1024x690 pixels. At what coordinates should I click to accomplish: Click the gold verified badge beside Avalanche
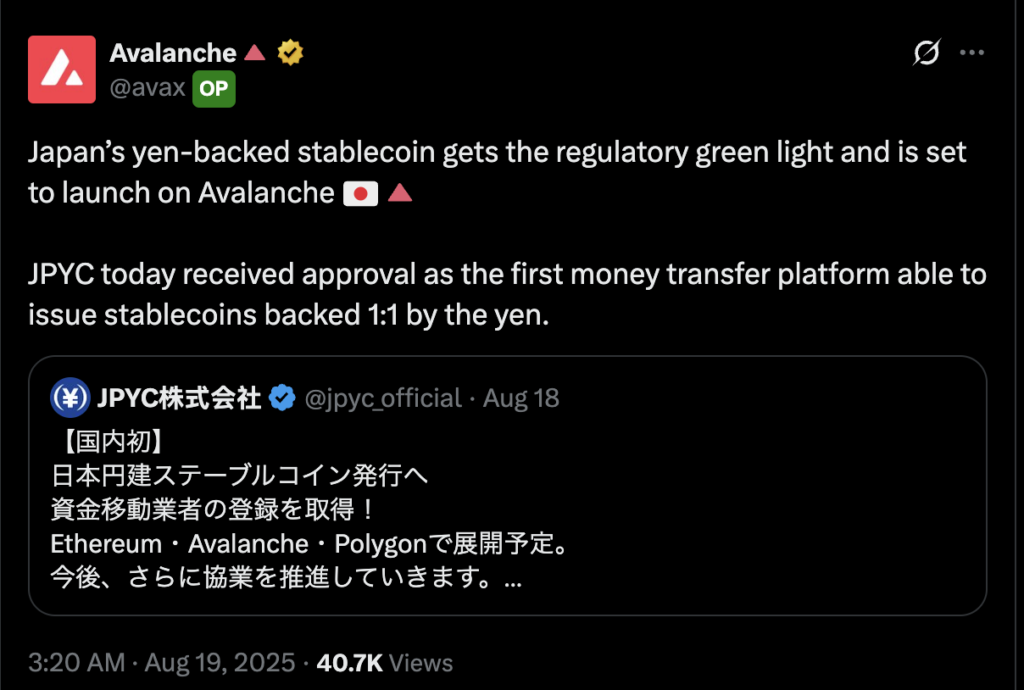289,52
